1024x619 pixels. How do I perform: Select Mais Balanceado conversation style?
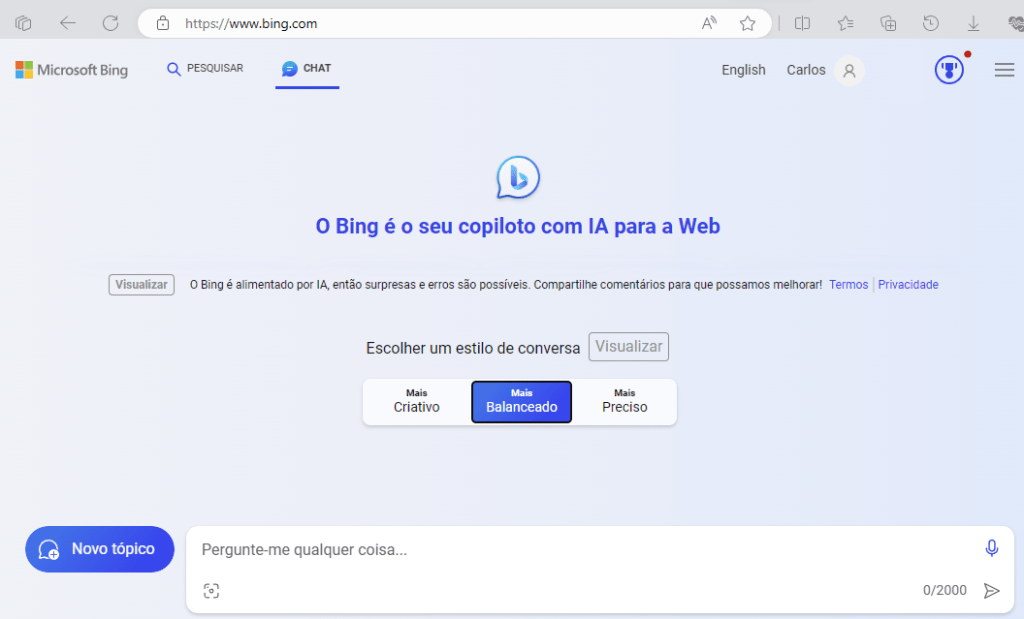click(x=522, y=402)
